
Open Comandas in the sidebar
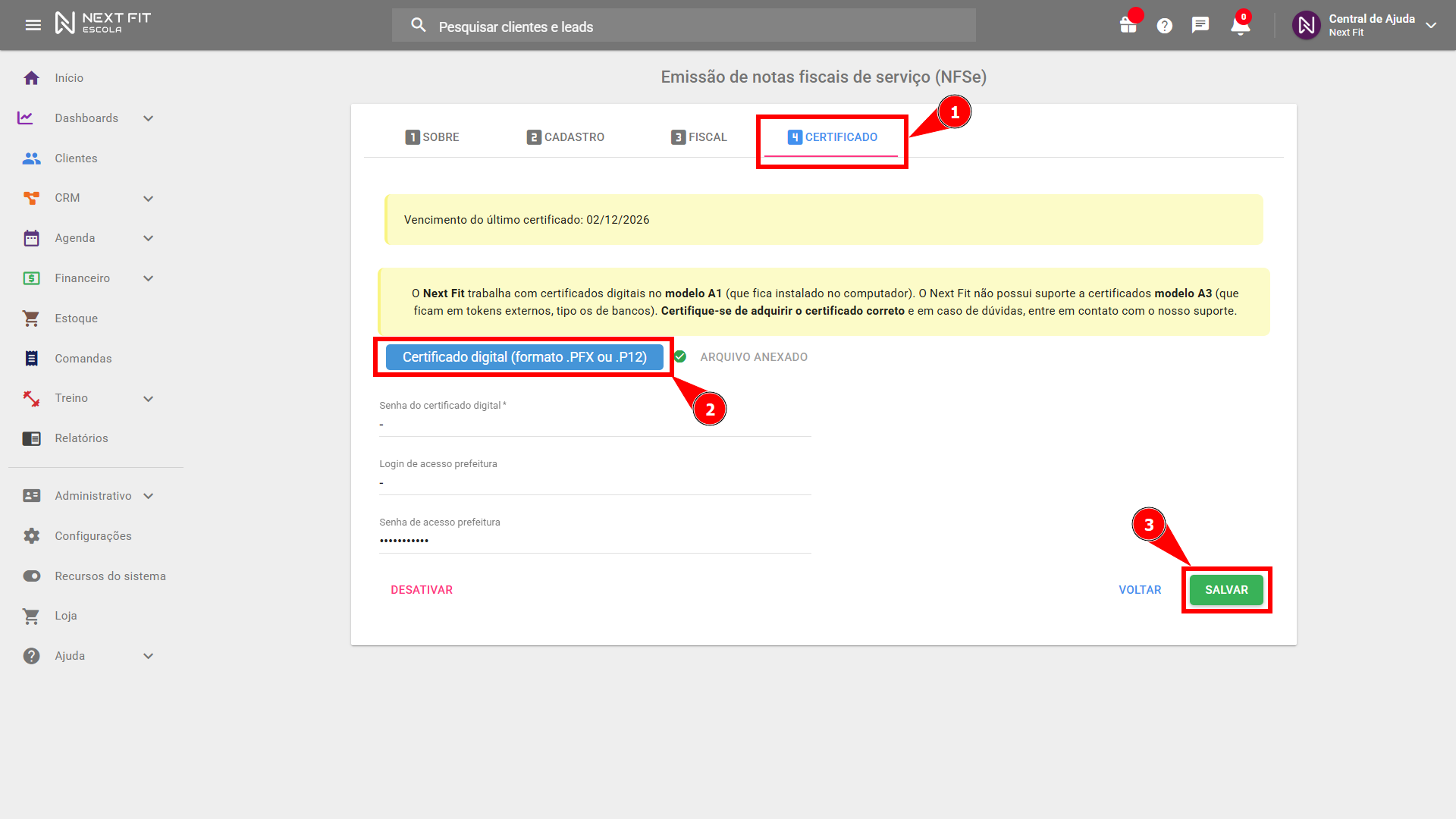[83, 359]
